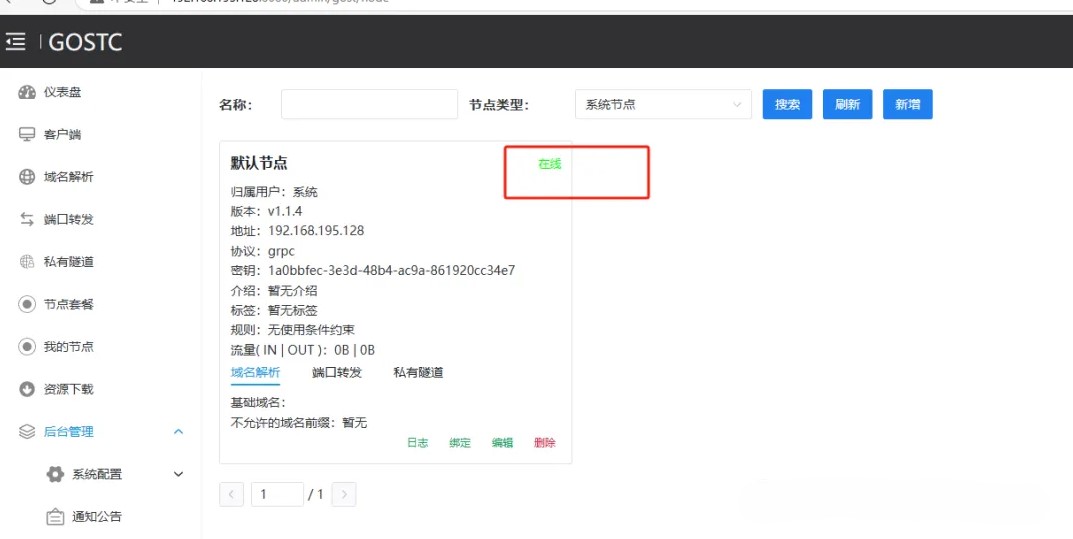Screen dimensions: 1073x539
Task: Select the 域名解析 globe icon
Action: point(27,177)
